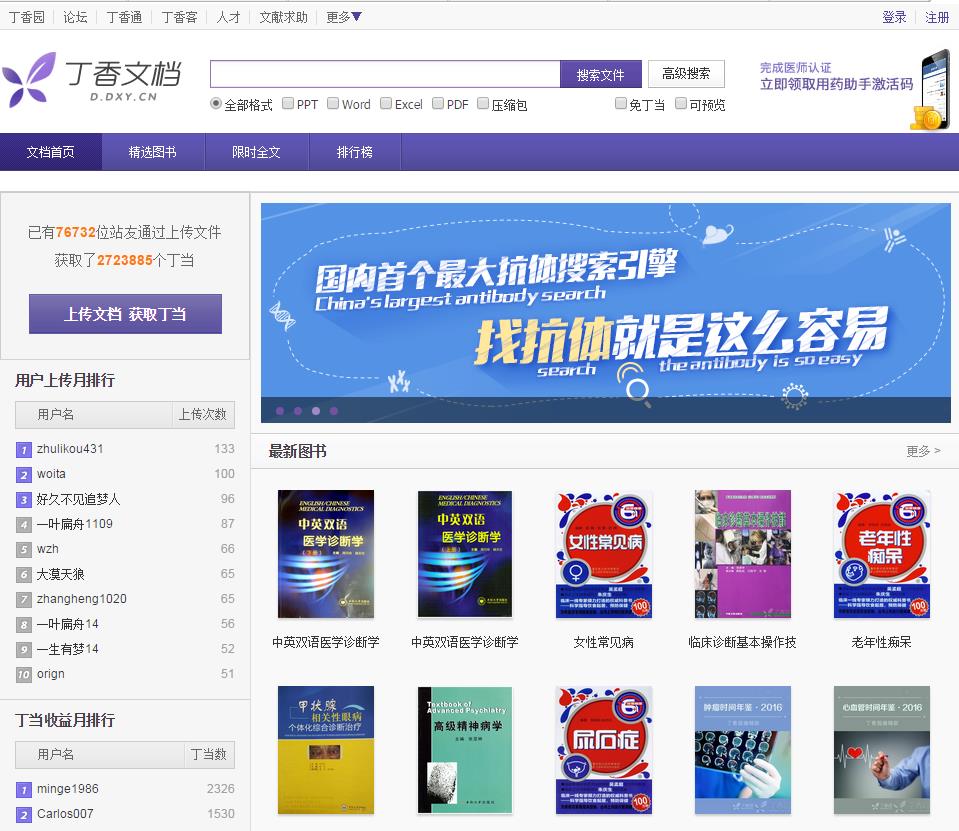Check the Excel format filter
This screenshot has height=831, width=959.
(385, 103)
